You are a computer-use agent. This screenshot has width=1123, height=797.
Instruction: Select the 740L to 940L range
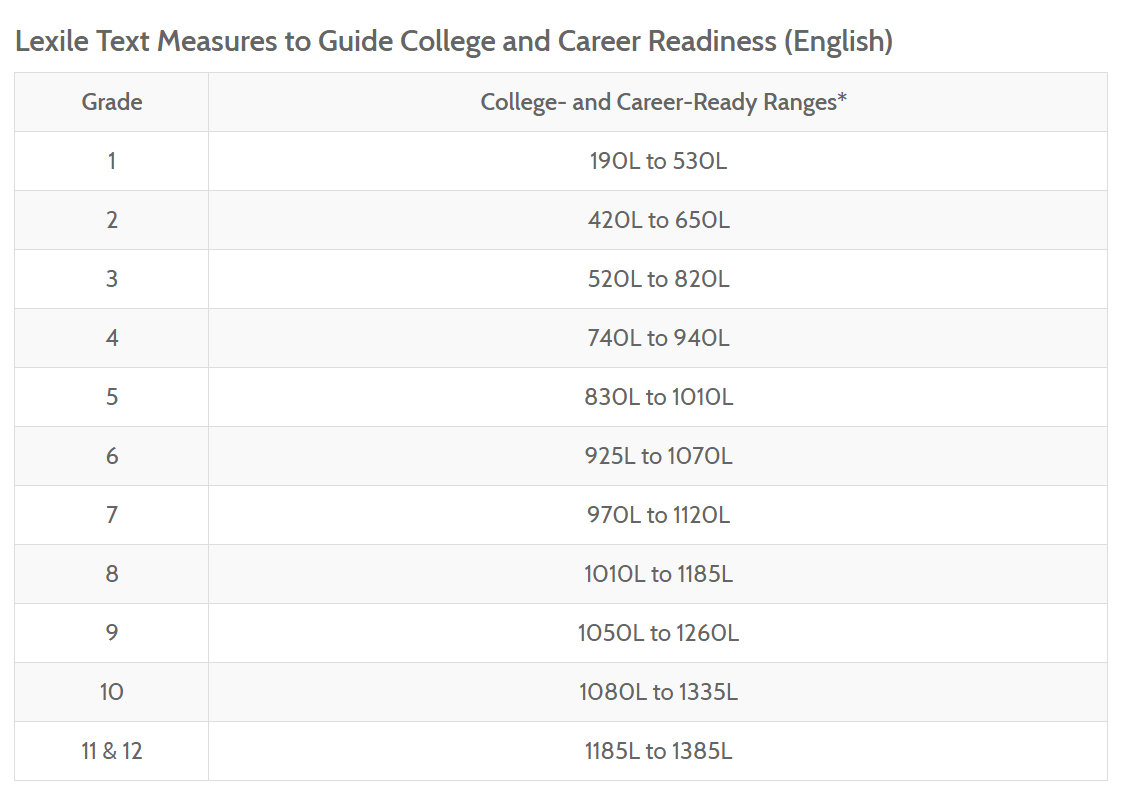click(x=658, y=338)
